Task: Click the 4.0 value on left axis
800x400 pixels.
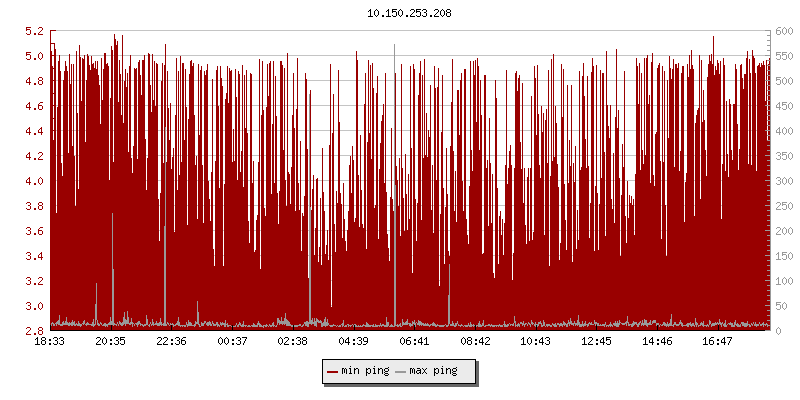Action: click(x=34, y=181)
